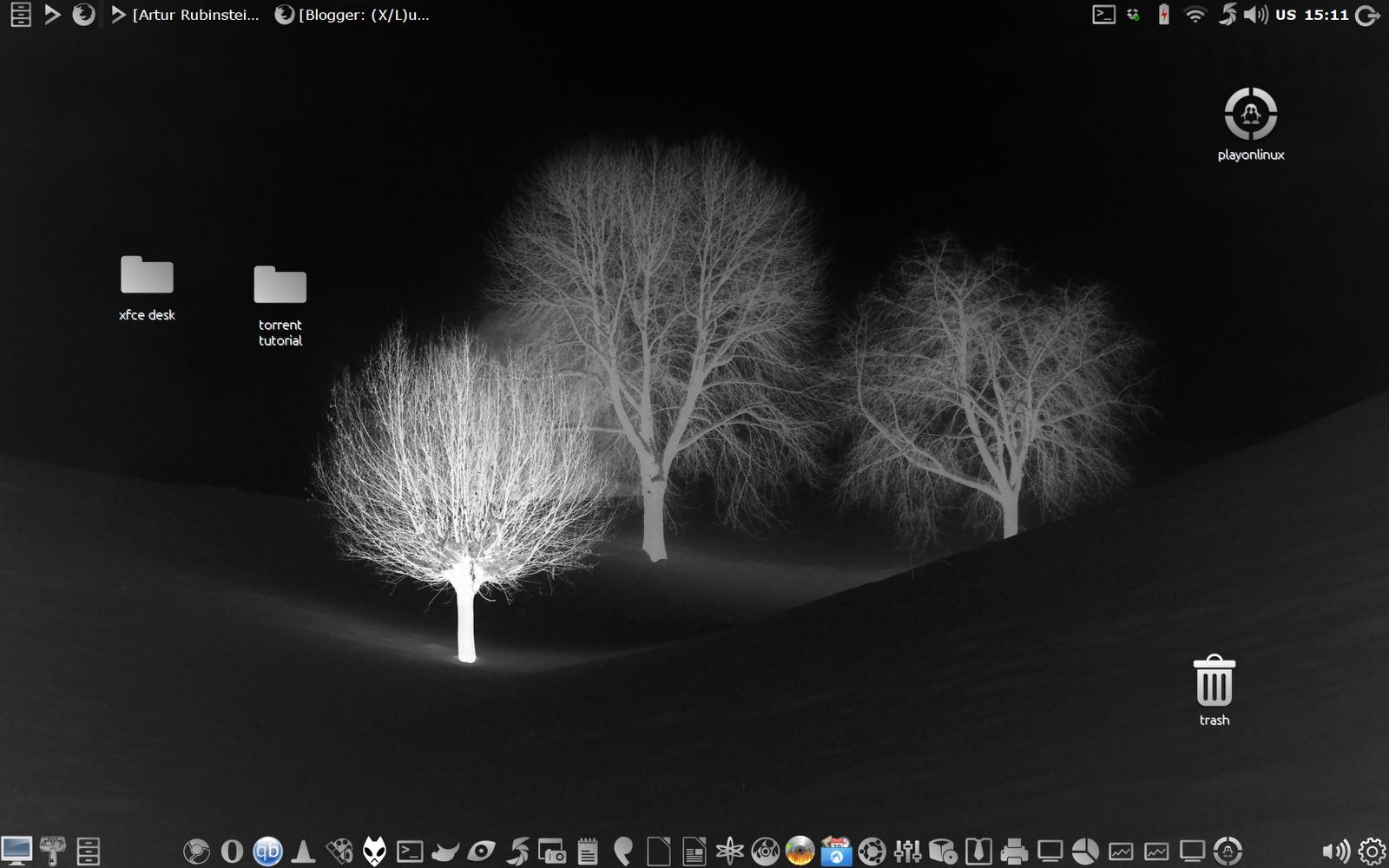Open the foobar2000 alien cat icon
The width and height of the screenshot is (1389, 868).
374,852
